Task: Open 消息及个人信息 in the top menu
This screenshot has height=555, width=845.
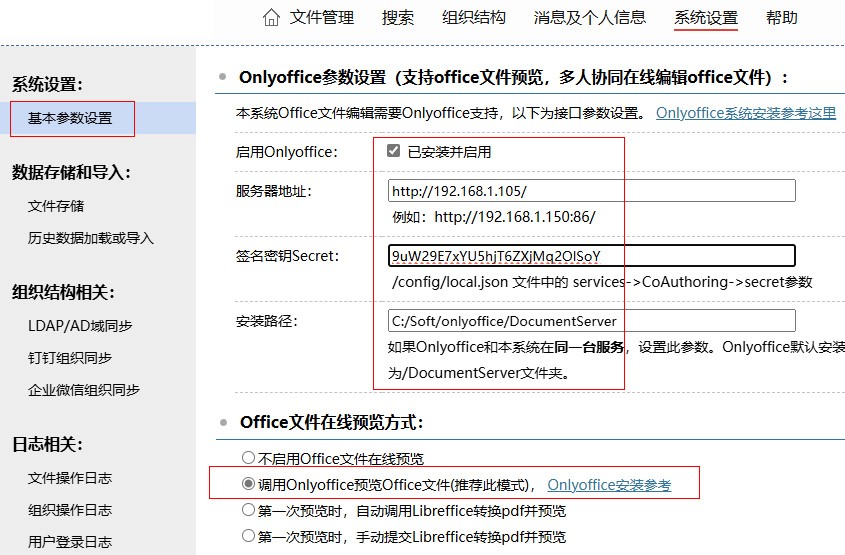Action: tap(590, 18)
